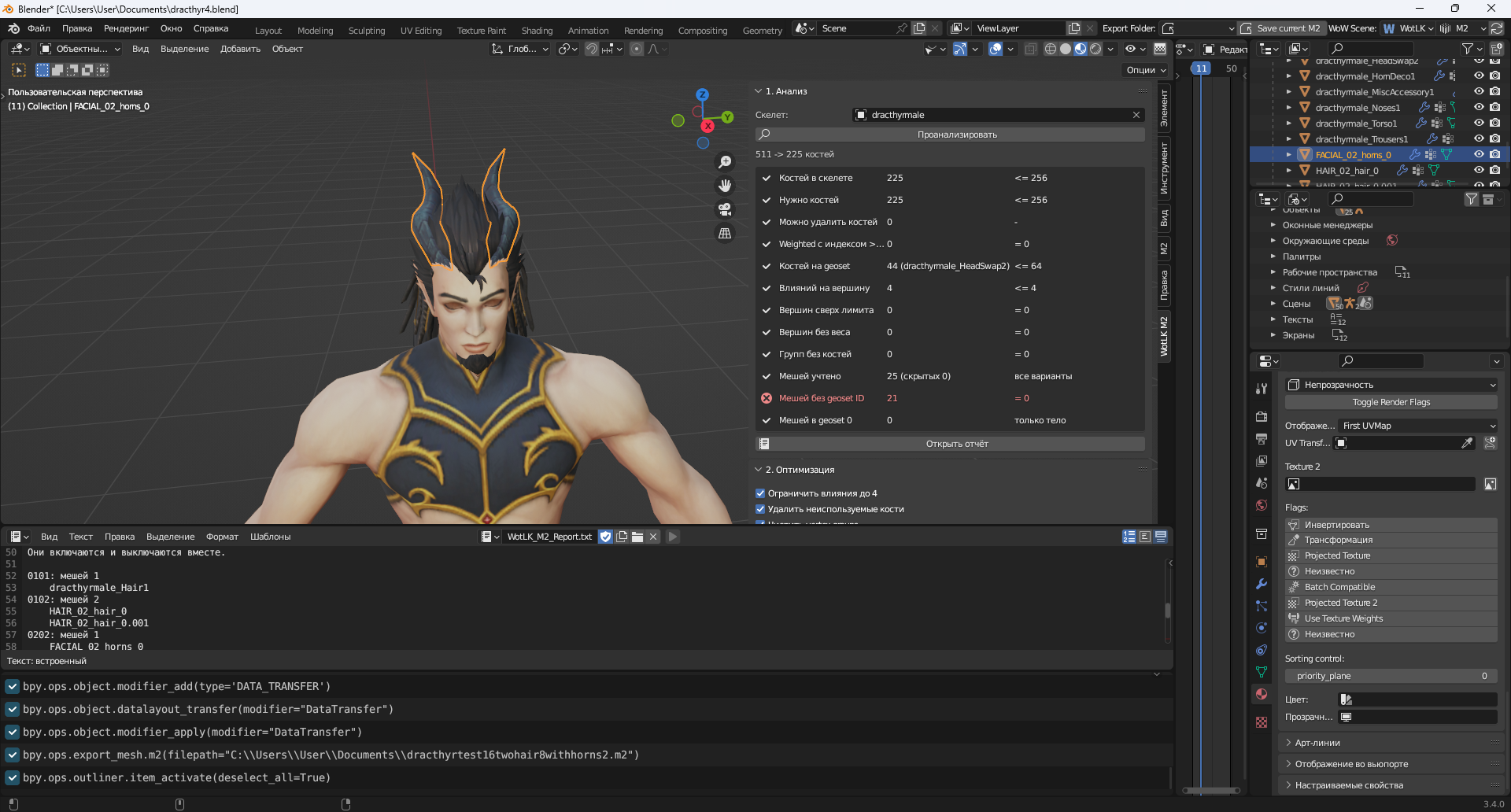Click the eyedropper in UV Transform field

click(1467, 443)
